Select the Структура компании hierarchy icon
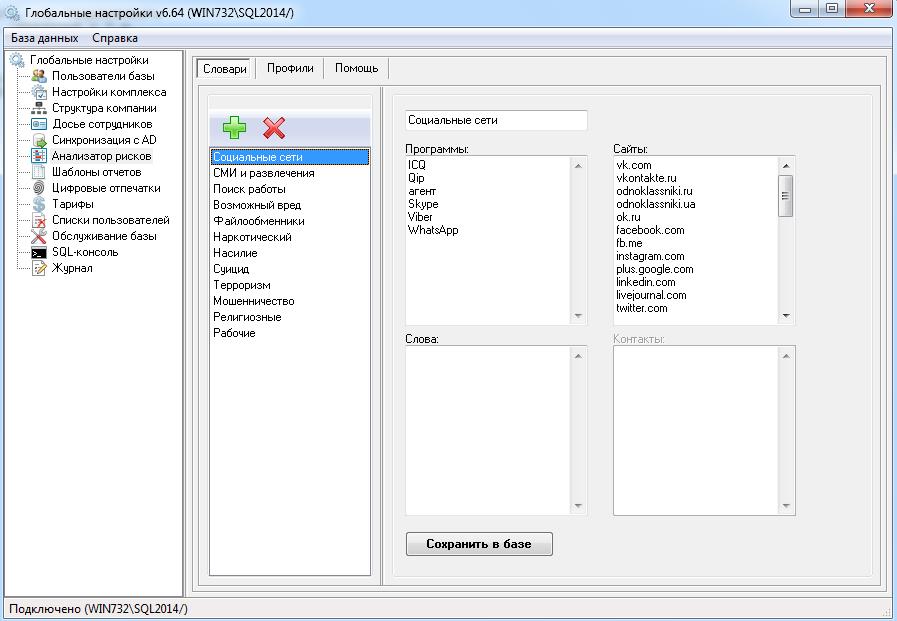This screenshot has width=897, height=621. [39, 108]
